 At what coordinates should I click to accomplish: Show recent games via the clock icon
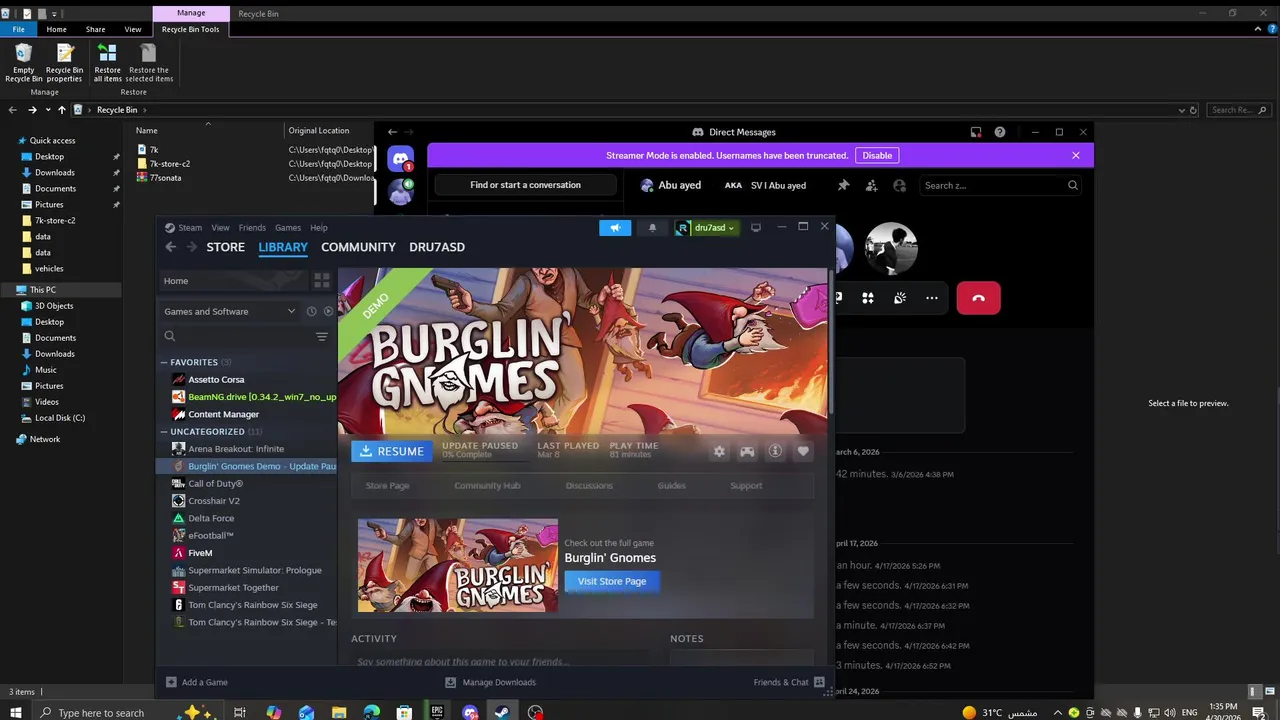click(x=311, y=311)
